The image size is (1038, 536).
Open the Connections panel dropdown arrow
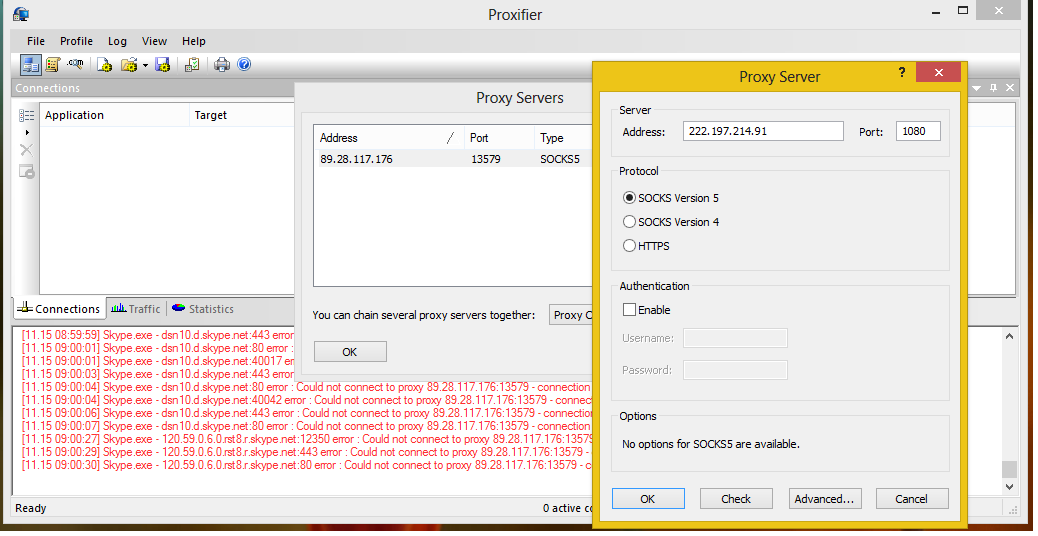(x=977, y=88)
